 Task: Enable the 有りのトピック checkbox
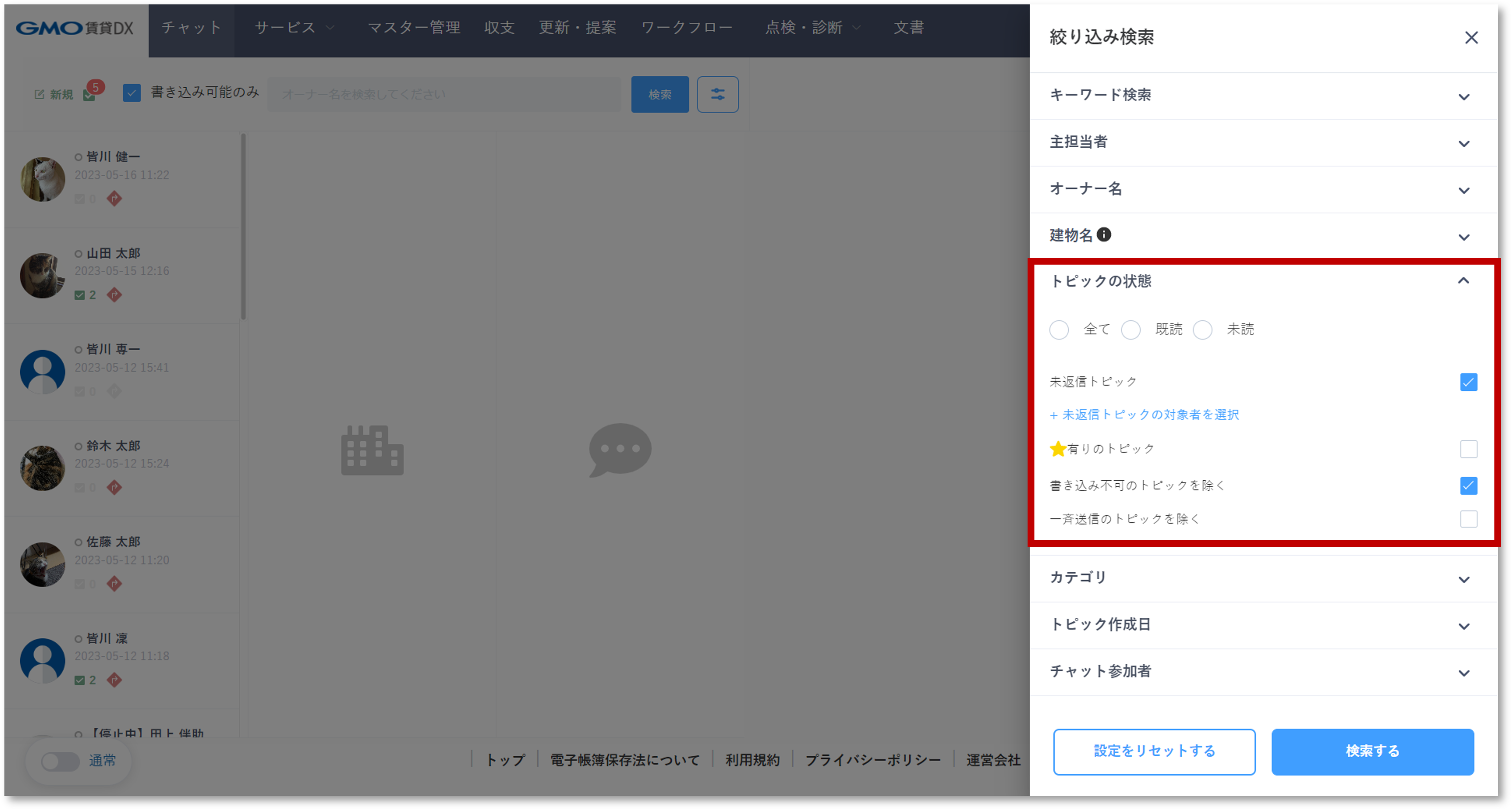1468,449
